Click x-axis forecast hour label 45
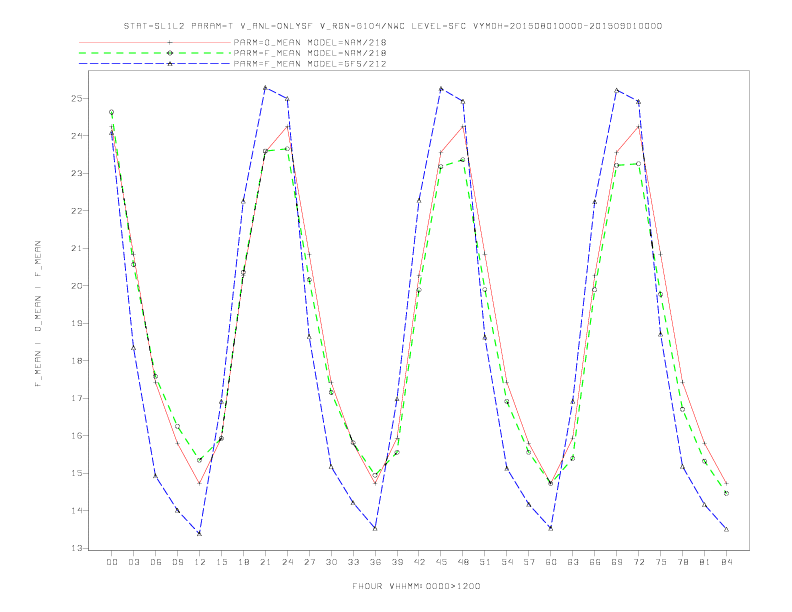The image size is (792, 612). [441, 562]
